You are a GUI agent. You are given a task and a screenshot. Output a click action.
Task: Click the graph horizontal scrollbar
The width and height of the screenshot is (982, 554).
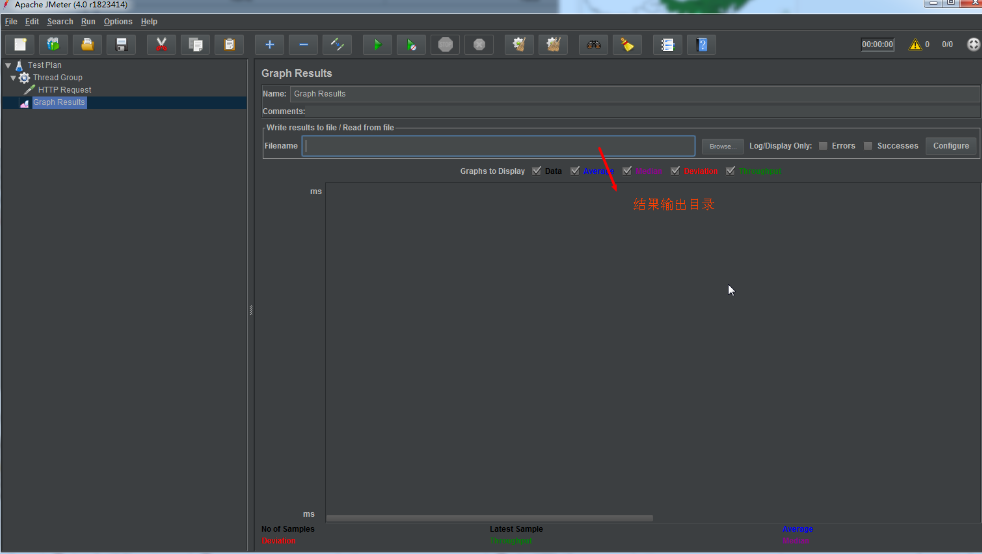click(490, 518)
